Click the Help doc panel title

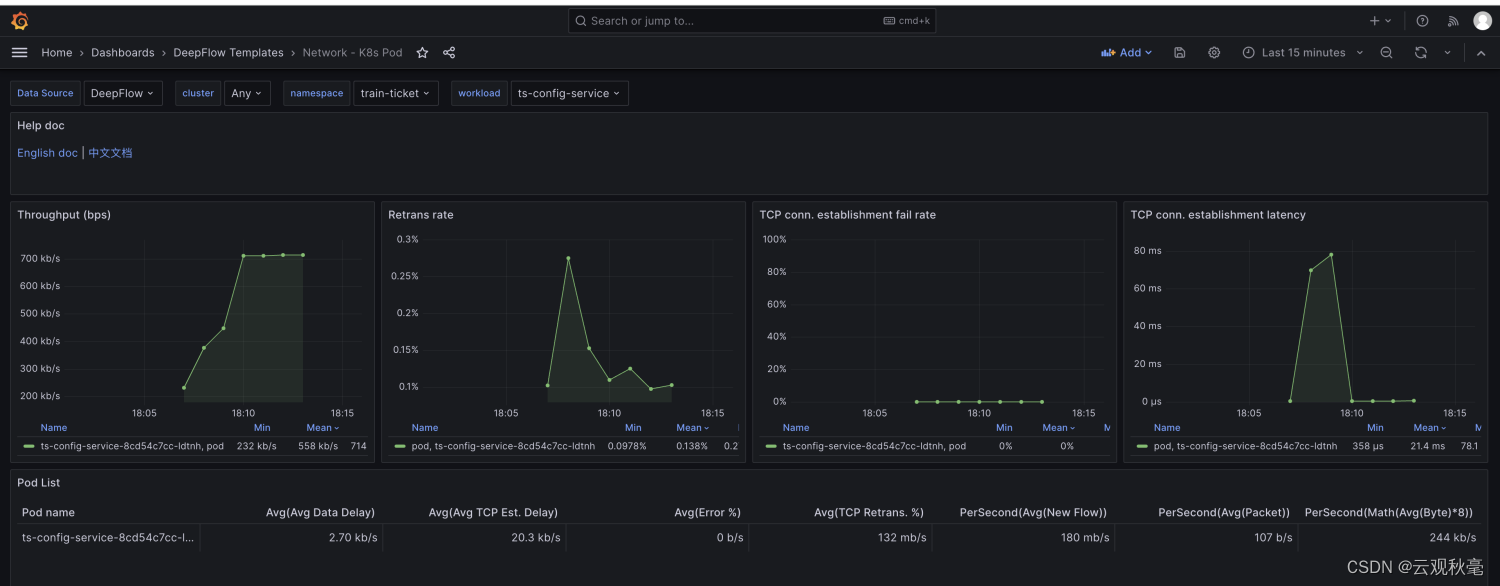[41, 126]
